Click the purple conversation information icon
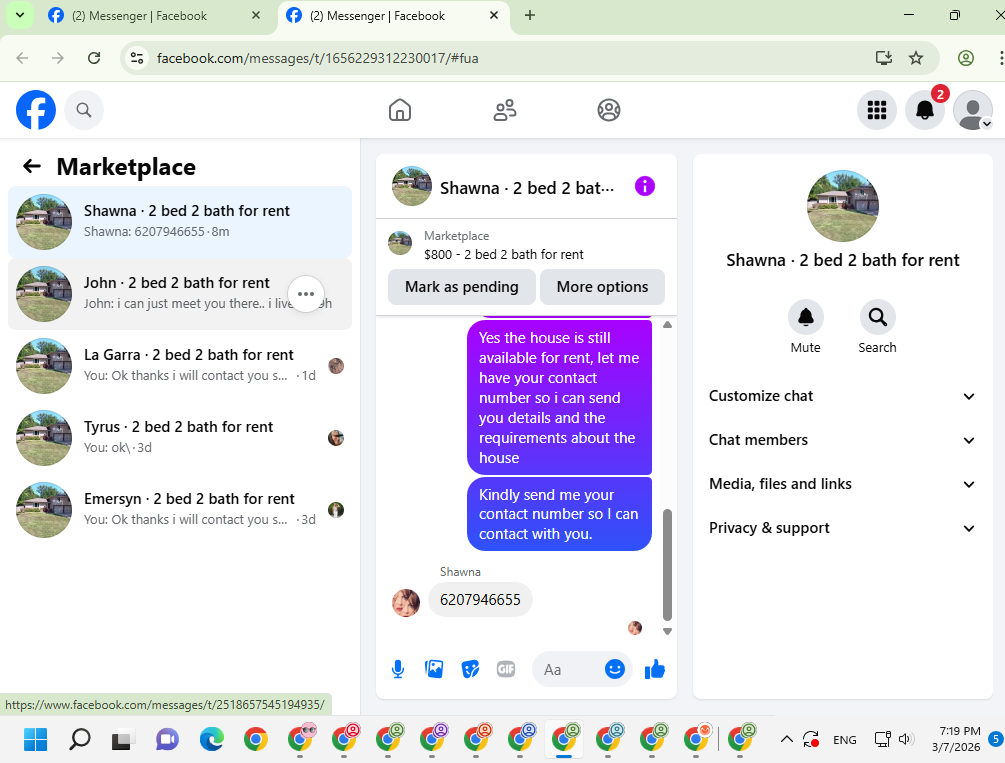 (x=645, y=187)
